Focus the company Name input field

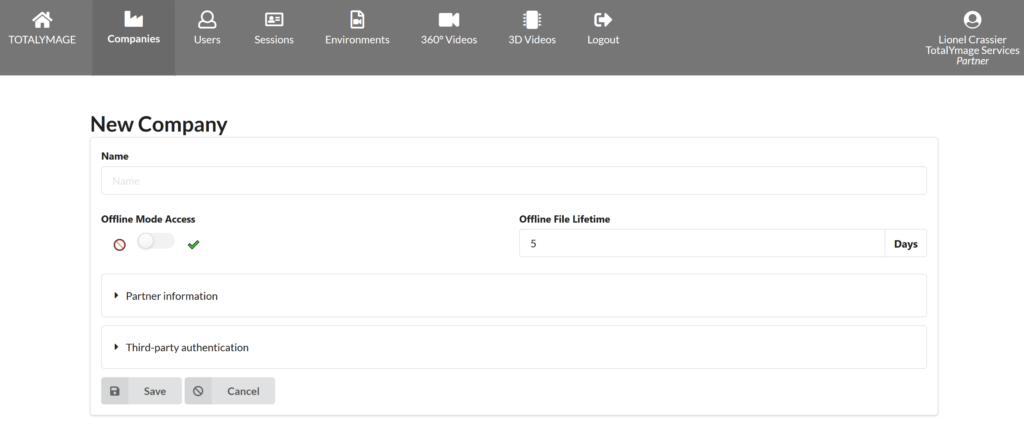513,180
